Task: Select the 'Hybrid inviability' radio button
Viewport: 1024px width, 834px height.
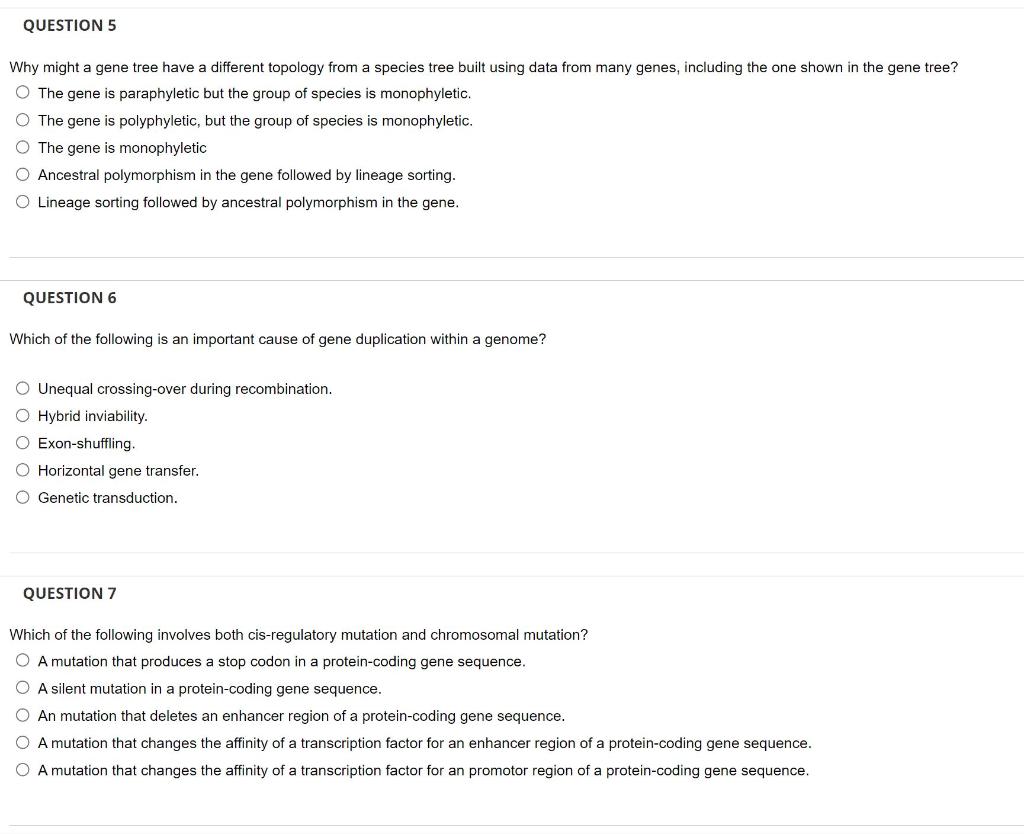Action: [x=23, y=415]
